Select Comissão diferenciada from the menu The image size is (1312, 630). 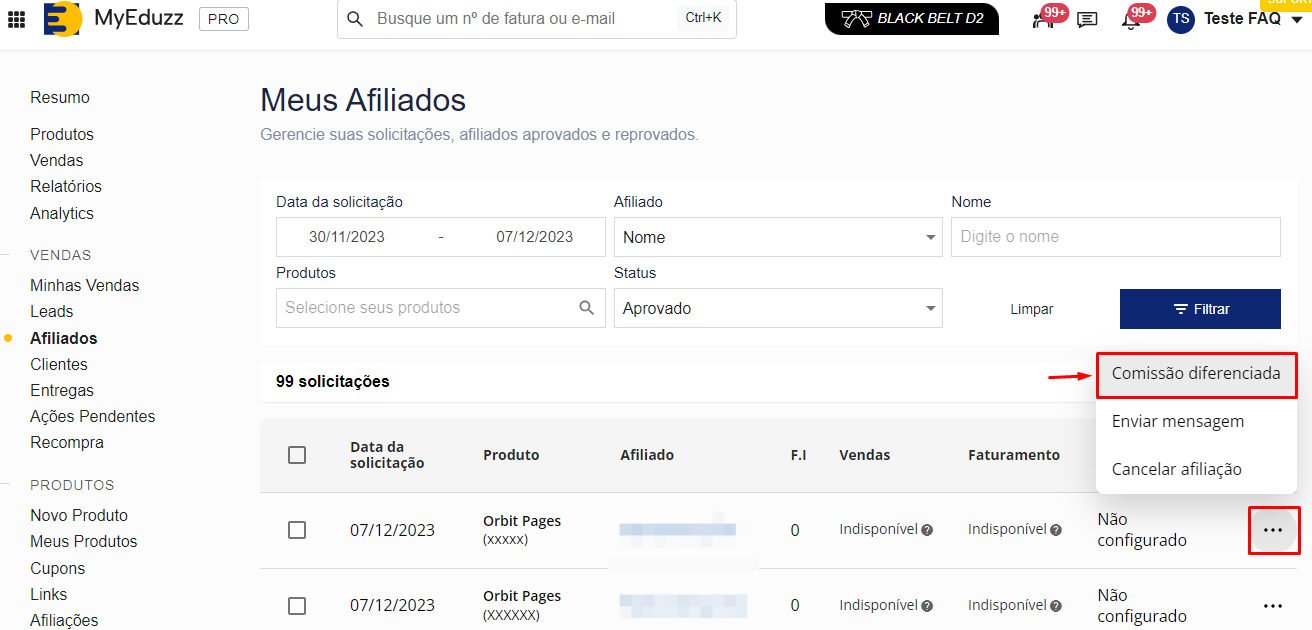[x=1195, y=374]
